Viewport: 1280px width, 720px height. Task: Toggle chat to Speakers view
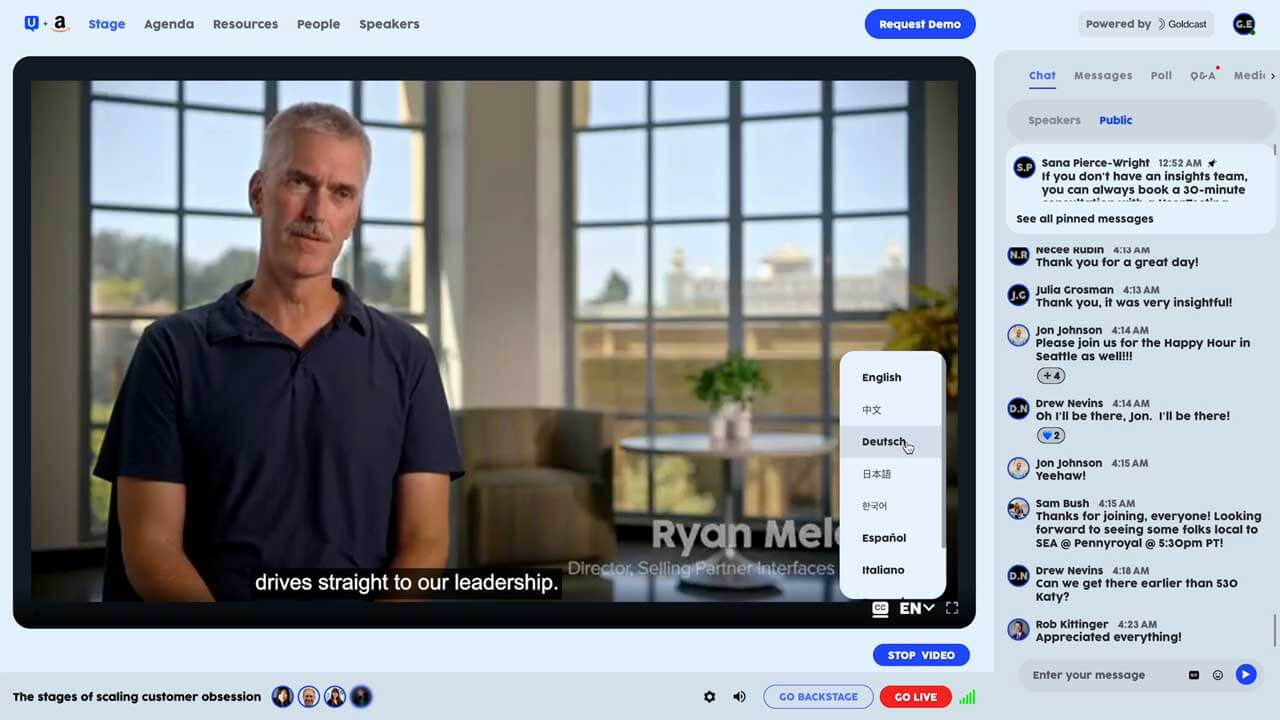pos(1054,120)
